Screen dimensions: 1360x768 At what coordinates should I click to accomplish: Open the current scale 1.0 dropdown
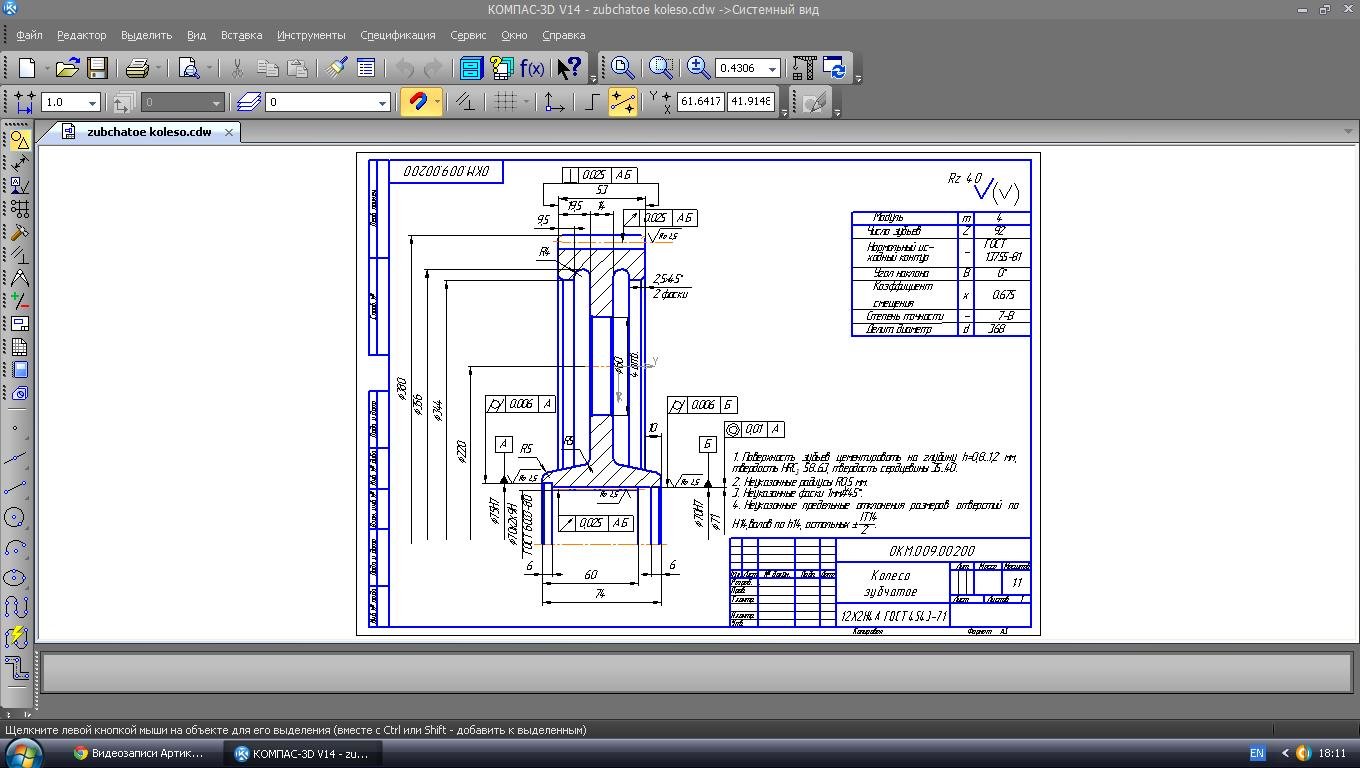[92, 102]
